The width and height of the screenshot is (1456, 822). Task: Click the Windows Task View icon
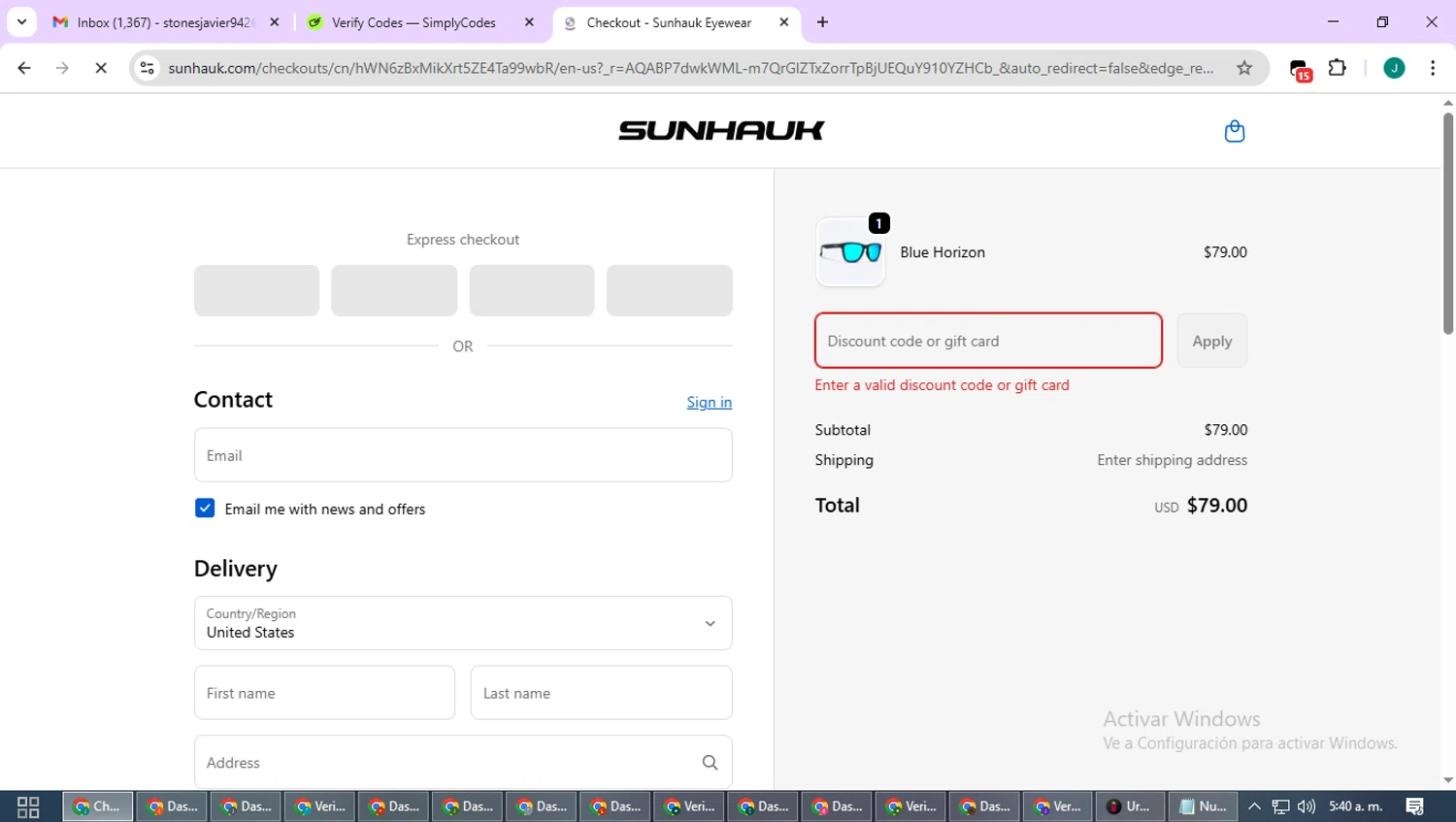28,806
